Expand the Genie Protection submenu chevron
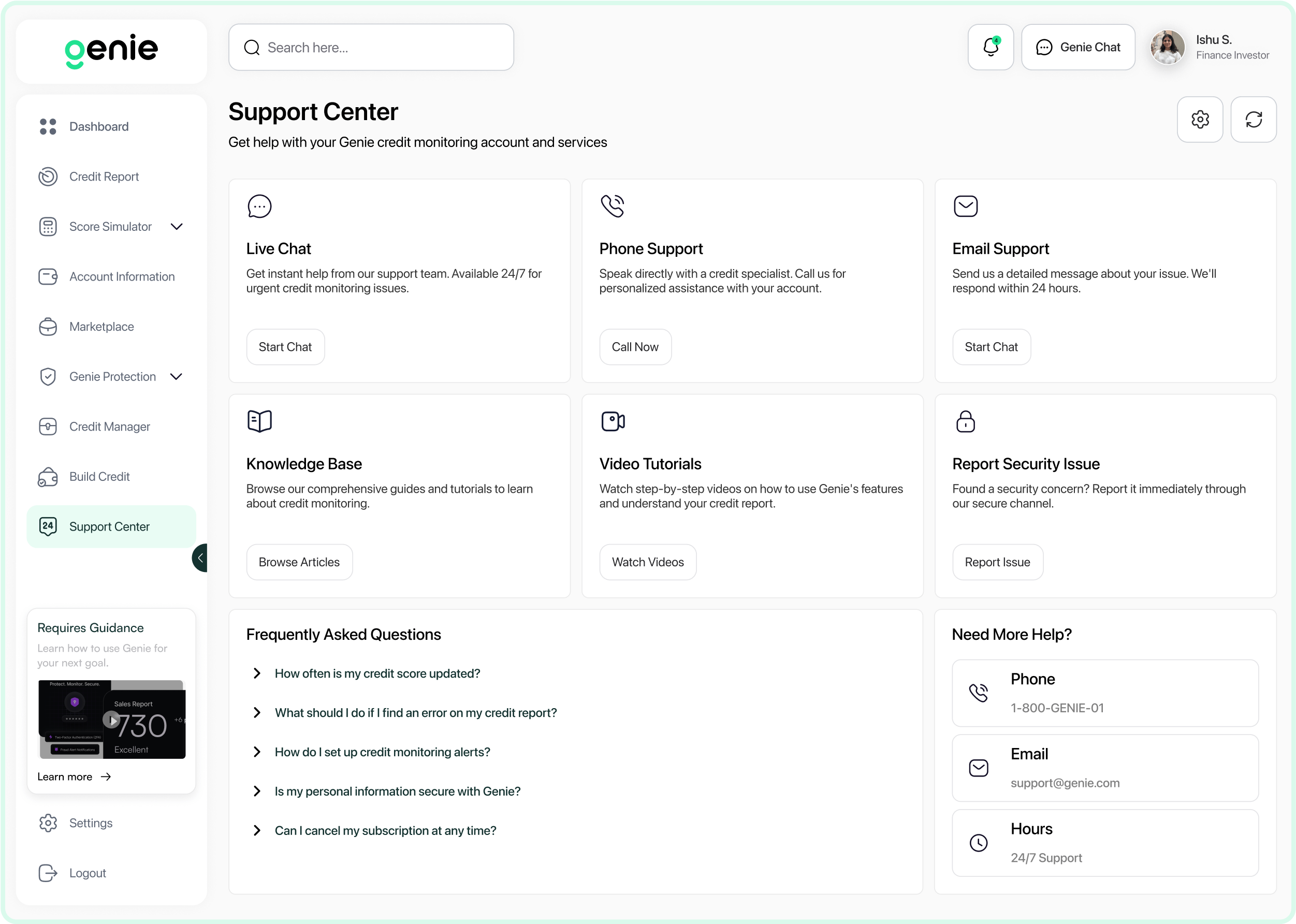 pyautogui.click(x=177, y=377)
